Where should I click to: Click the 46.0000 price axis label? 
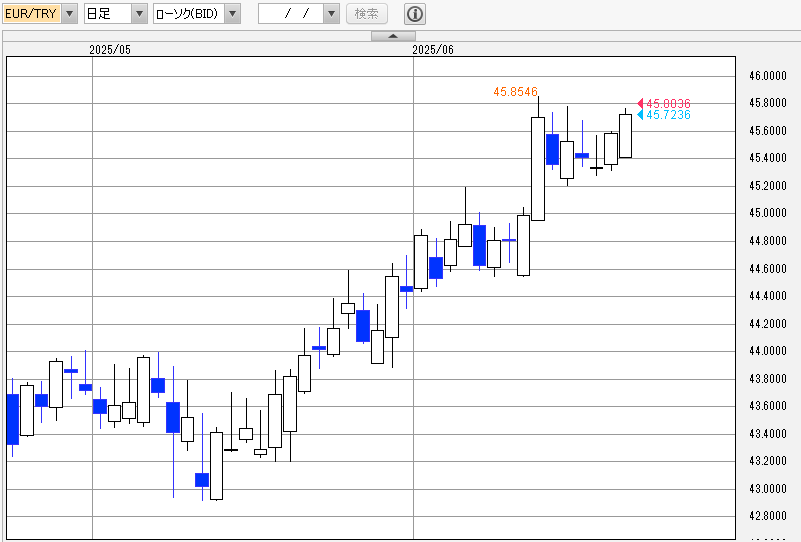pos(768,76)
